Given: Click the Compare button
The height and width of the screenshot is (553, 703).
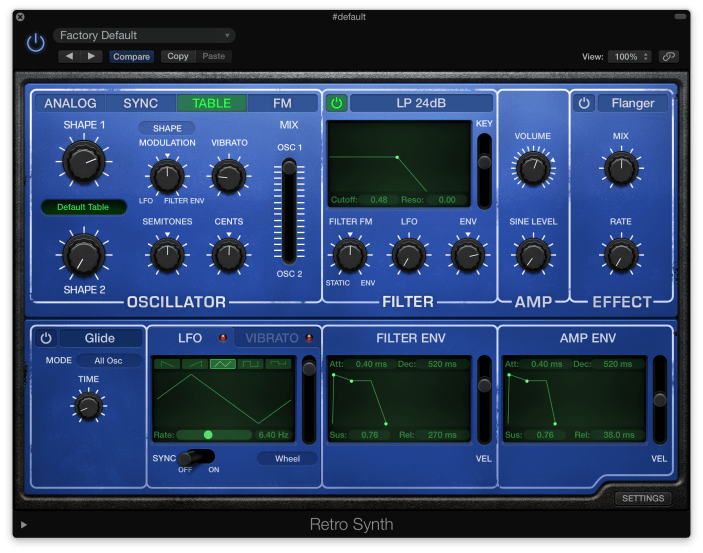Looking at the screenshot, I should coord(132,57).
